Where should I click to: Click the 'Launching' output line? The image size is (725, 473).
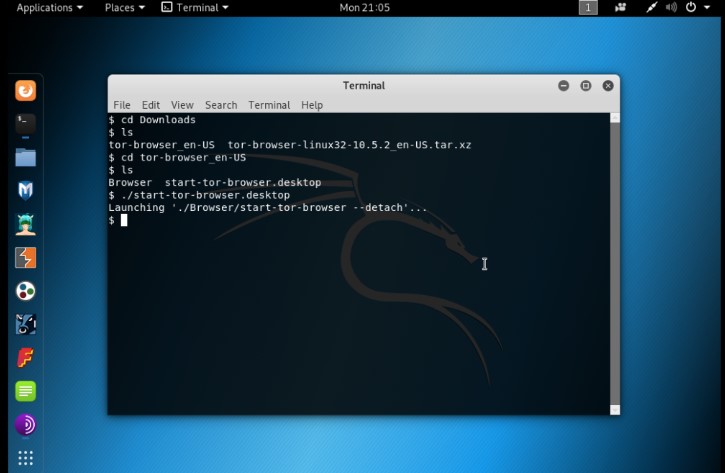268,208
